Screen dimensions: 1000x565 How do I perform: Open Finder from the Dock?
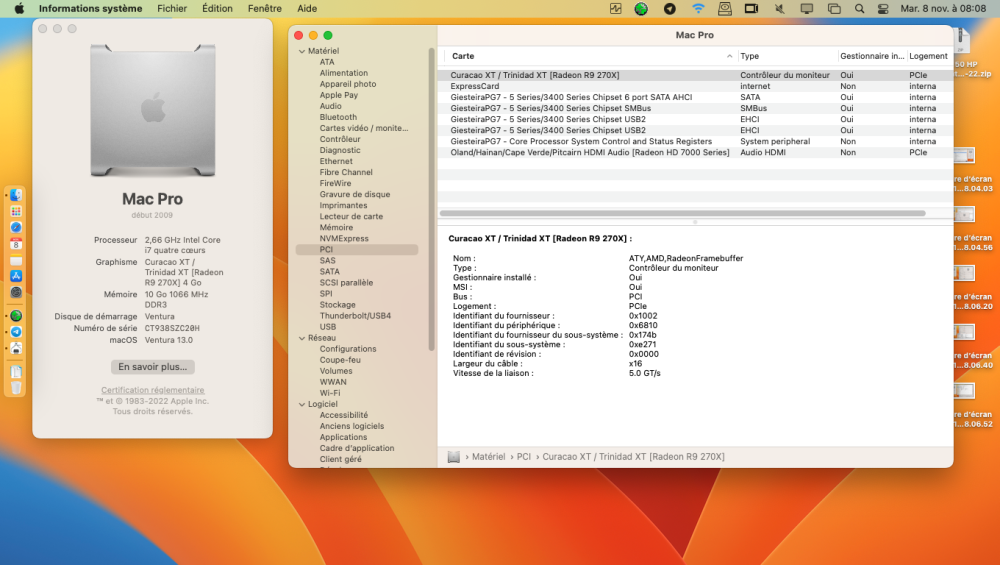point(16,195)
